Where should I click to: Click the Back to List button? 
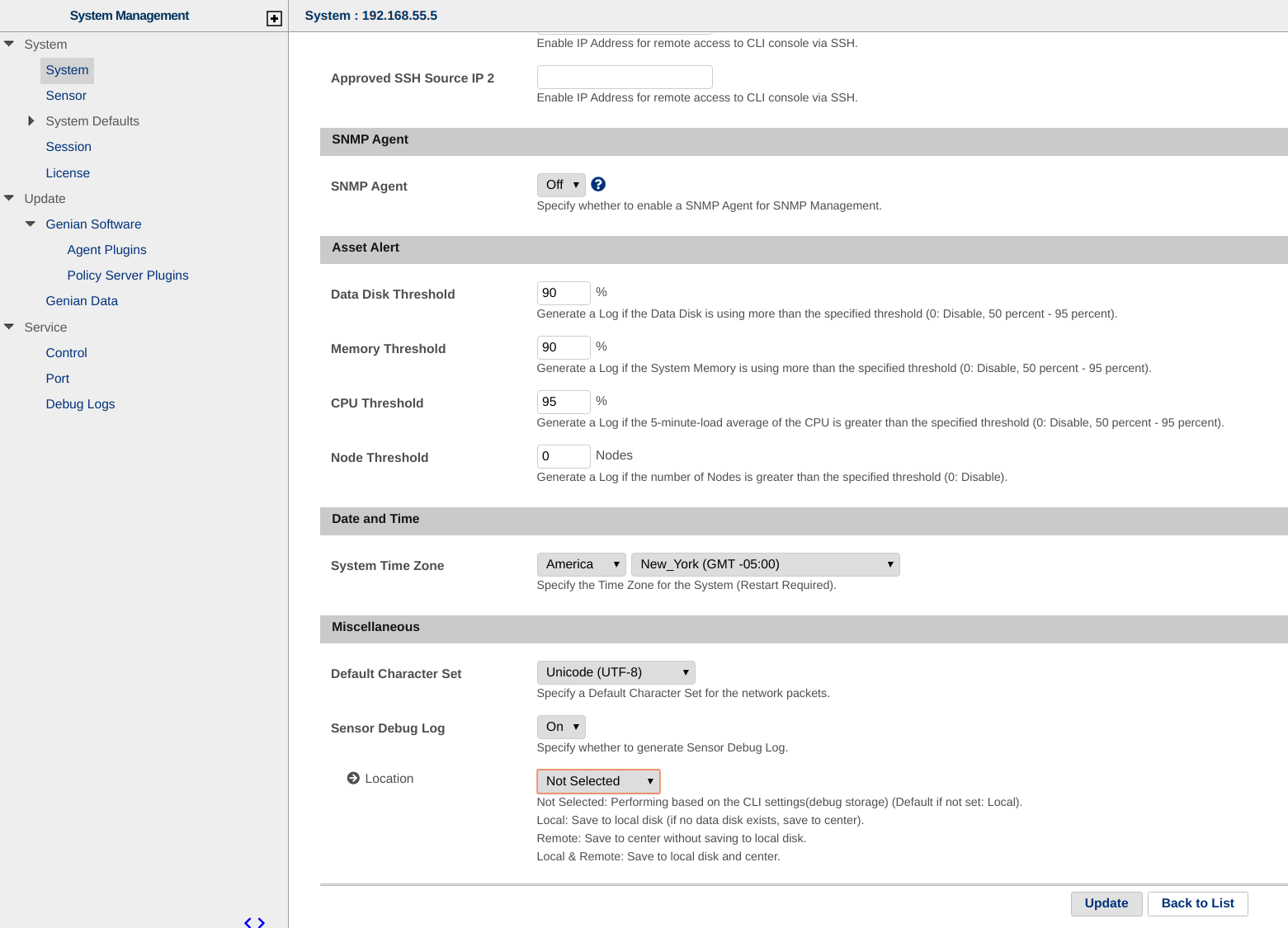point(1197,903)
